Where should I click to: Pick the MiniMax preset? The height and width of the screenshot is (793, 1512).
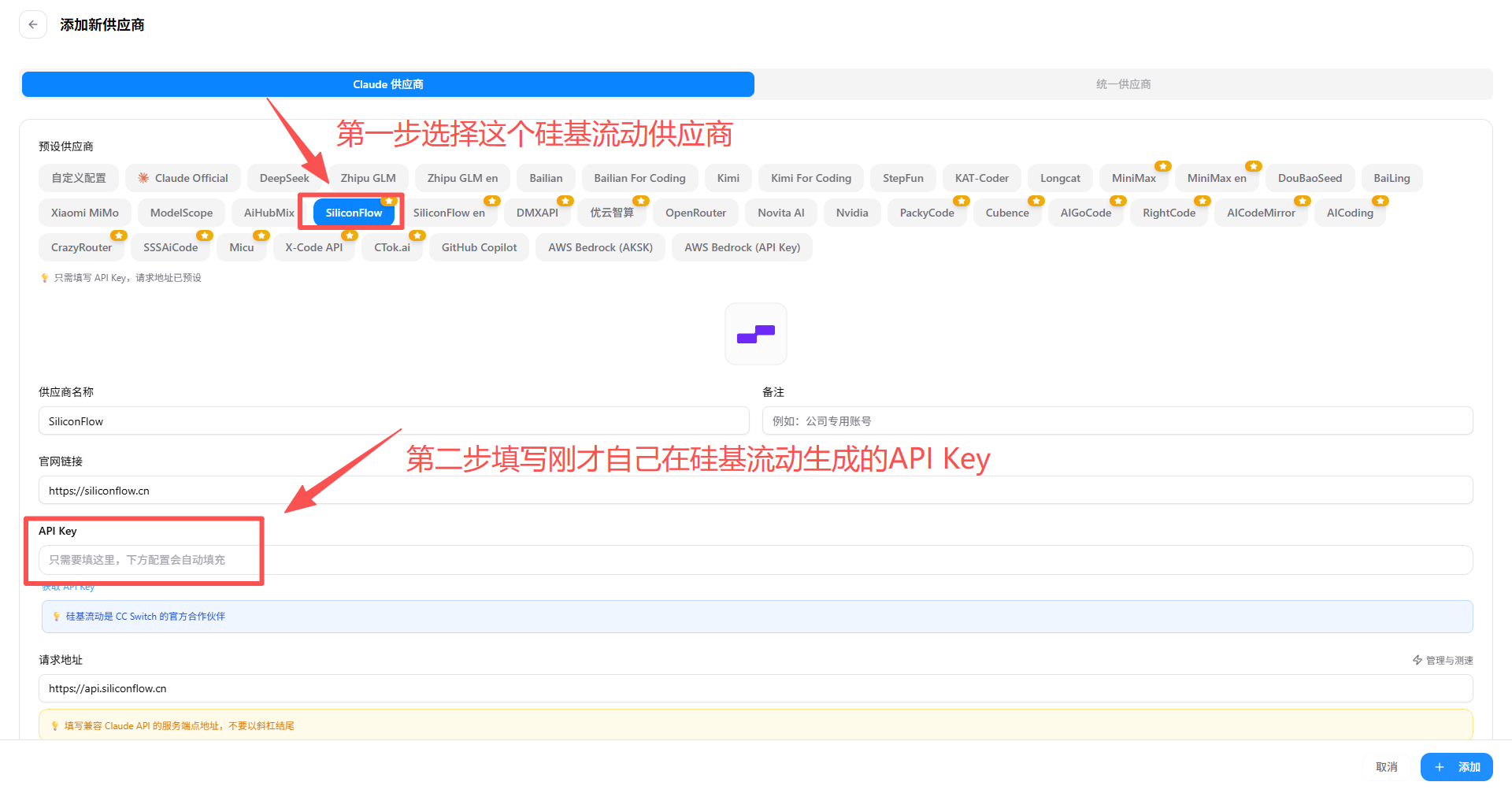(x=1134, y=178)
